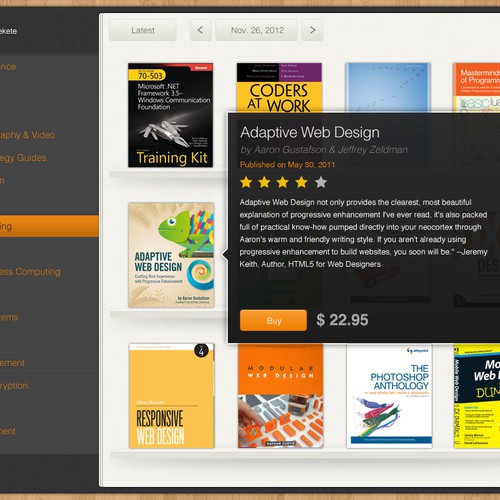Click the $ 22.95 price text
500x500 pixels.
click(x=342, y=320)
